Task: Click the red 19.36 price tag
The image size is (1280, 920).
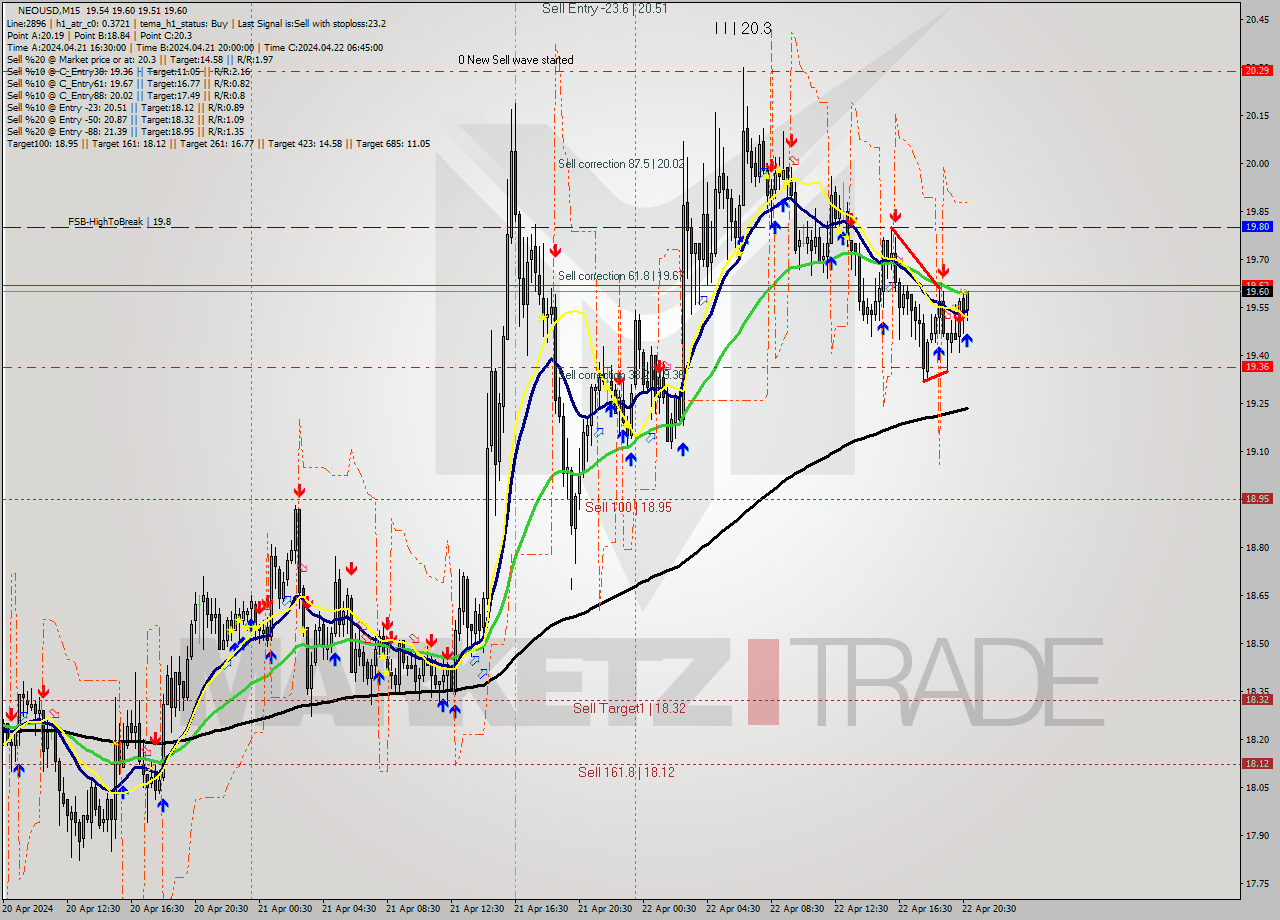Action: point(1256,367)
